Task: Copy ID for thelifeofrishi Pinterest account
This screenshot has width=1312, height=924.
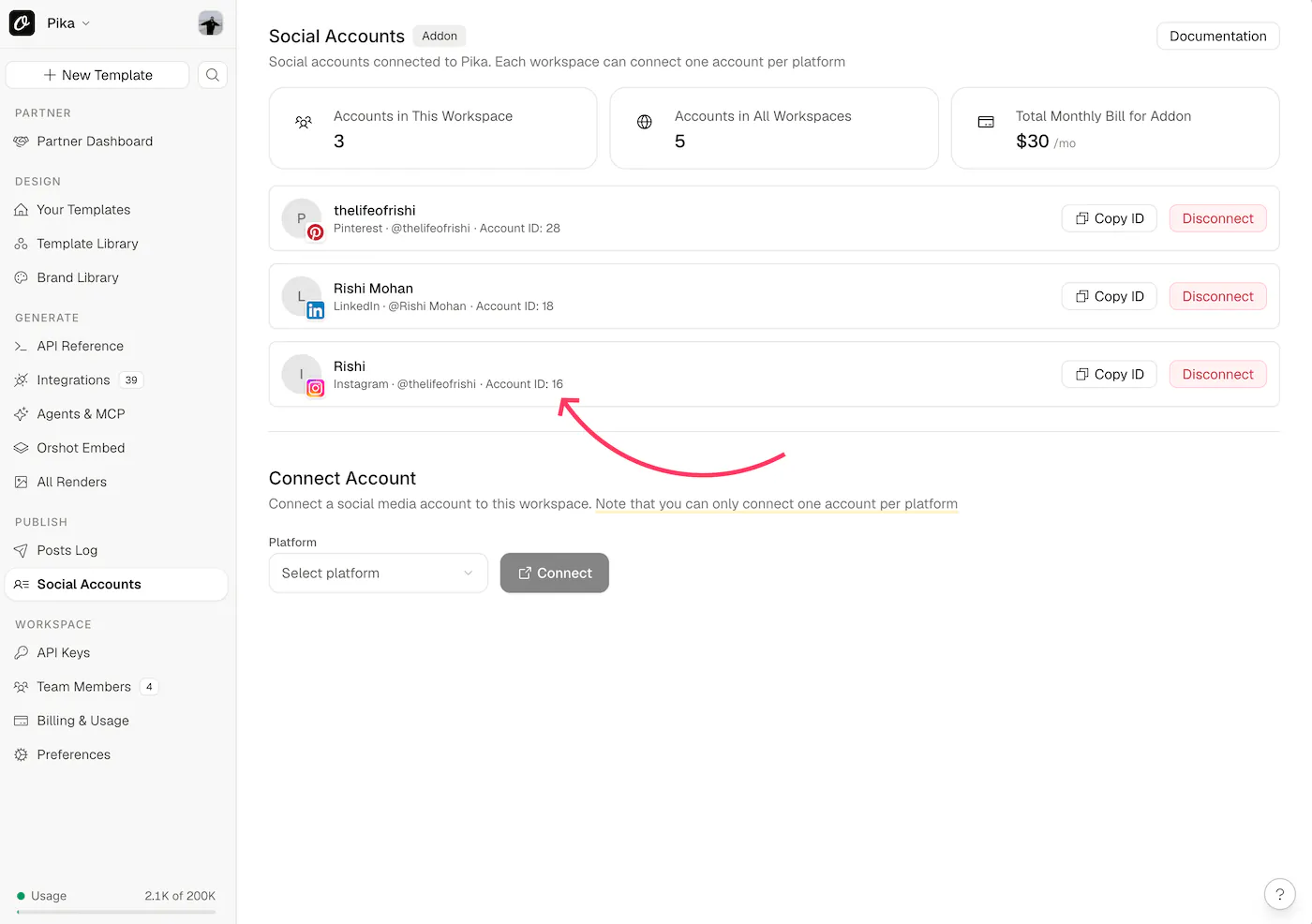Action: coord(1110,218)
